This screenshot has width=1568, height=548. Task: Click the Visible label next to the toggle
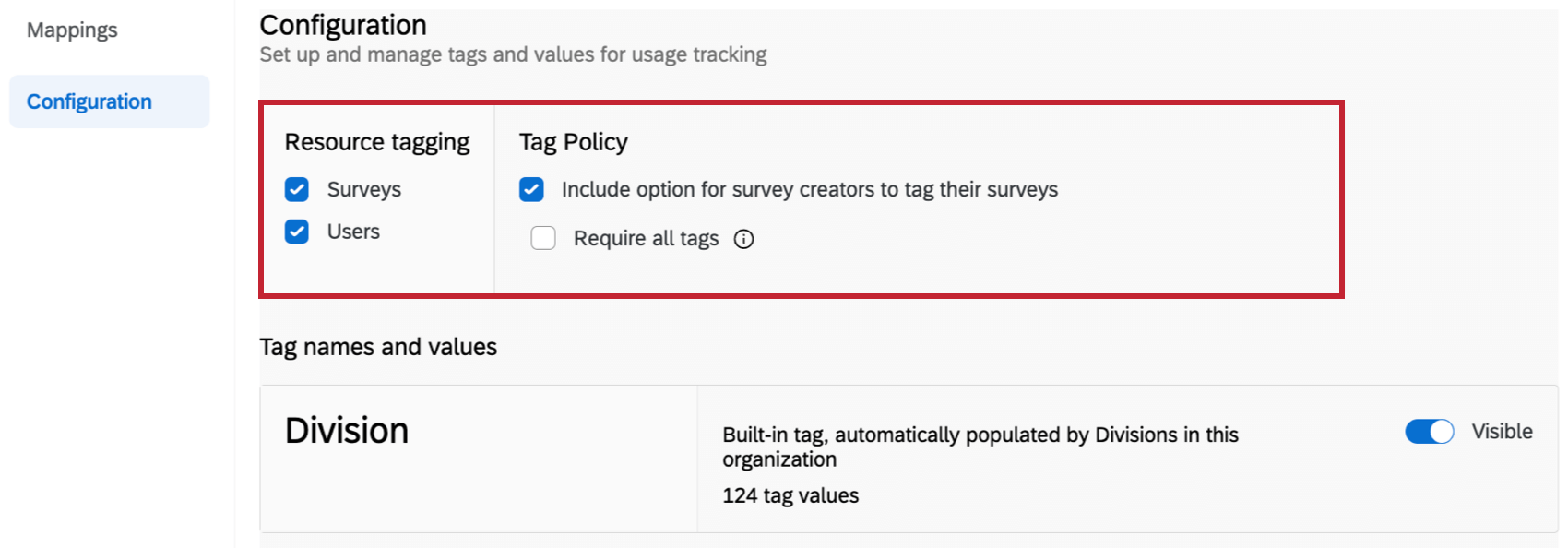[1502, 432]
